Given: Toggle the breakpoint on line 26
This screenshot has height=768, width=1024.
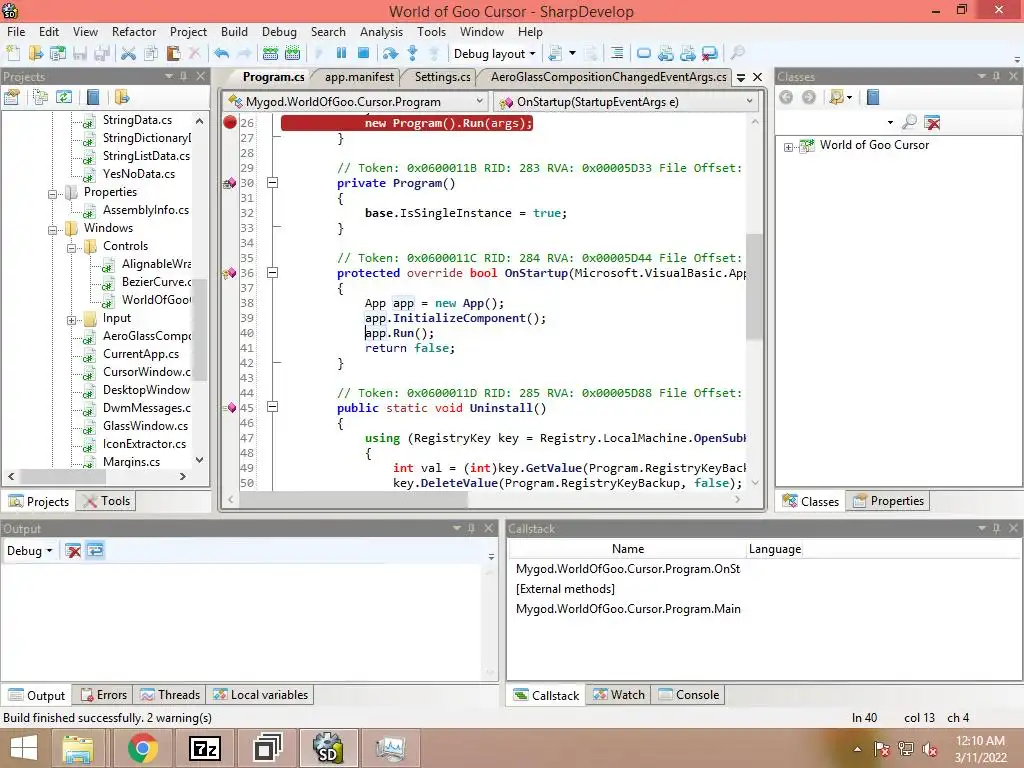Looking at the screenshot, I should (230, 122).
